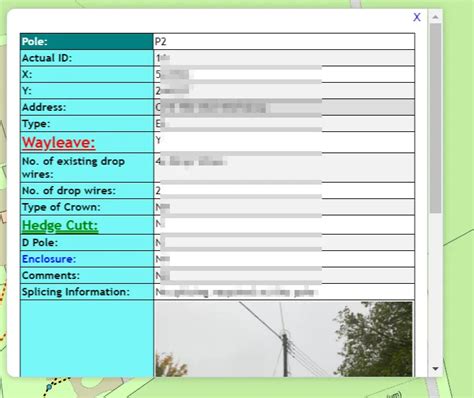The width and height of the screenshot is (474, 398).
Task: Click the existing drop wires value
Action: coord(284,168)
